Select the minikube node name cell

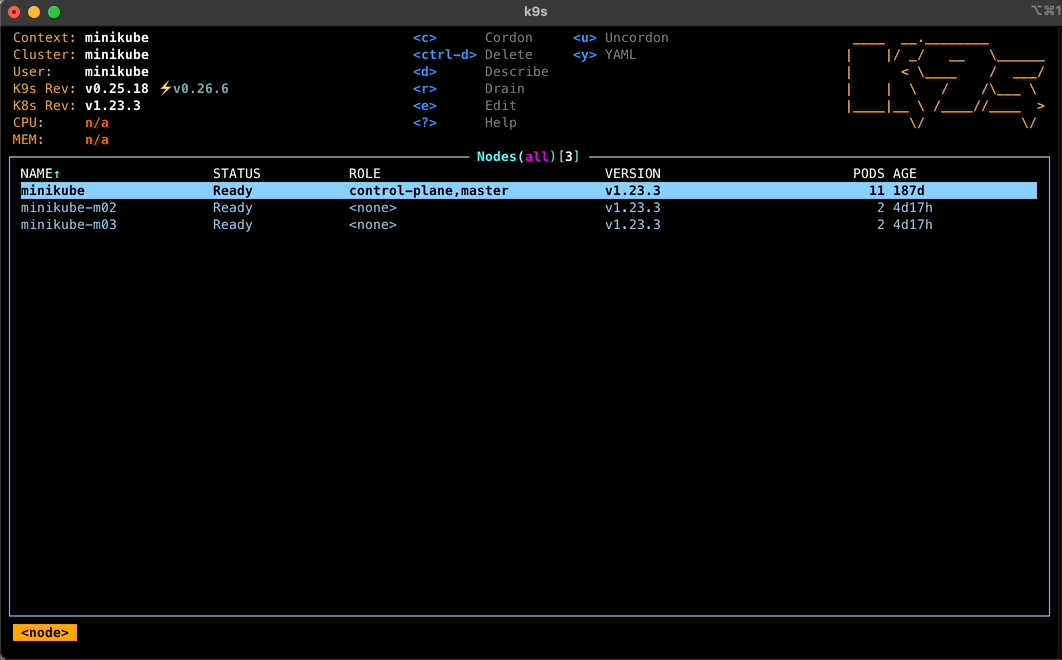pos(52,190)
